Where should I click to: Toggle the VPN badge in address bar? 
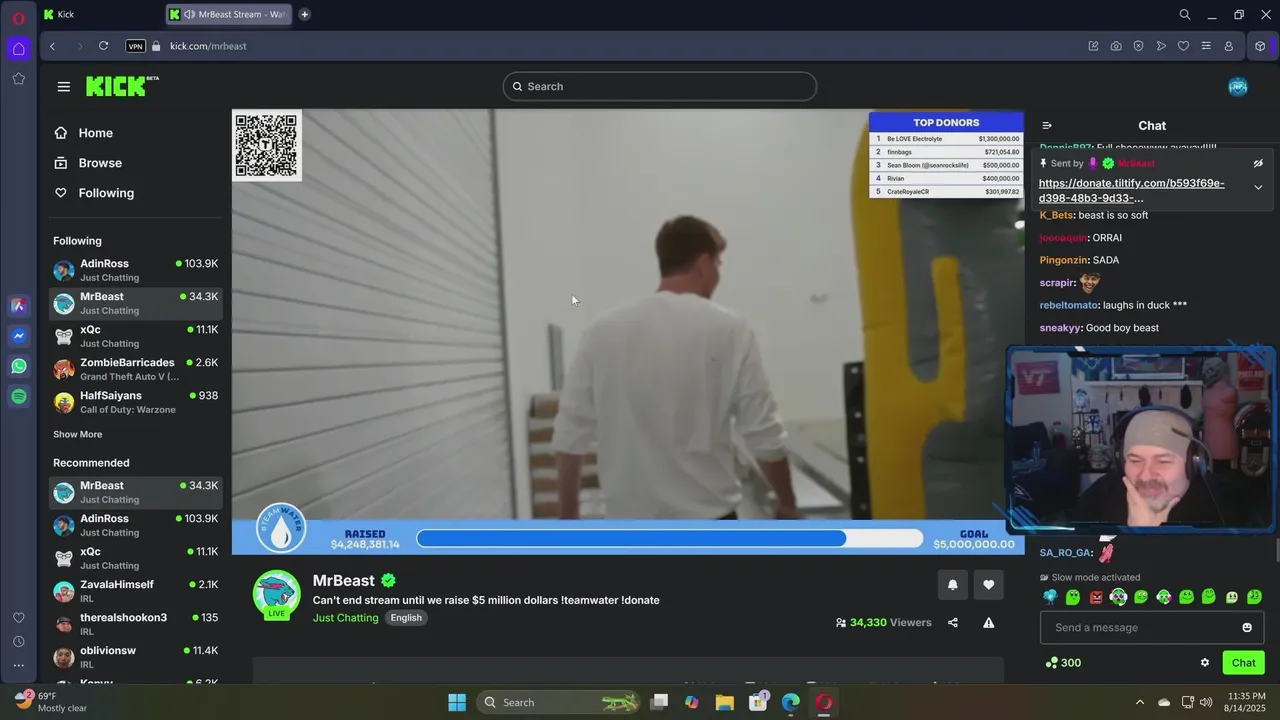pyautogui.click(x=135, y=46)
